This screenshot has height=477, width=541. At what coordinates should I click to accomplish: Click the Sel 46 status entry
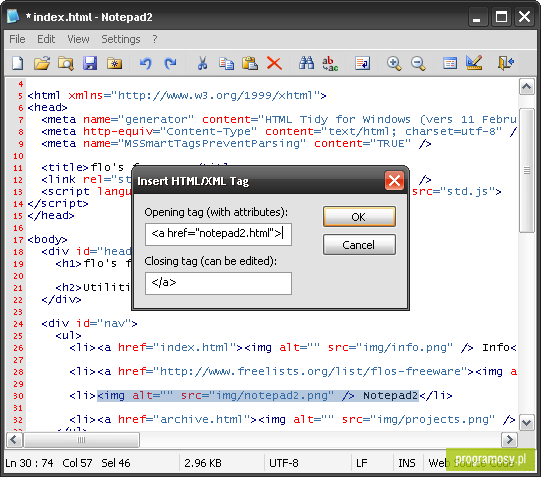coord(116,463)
